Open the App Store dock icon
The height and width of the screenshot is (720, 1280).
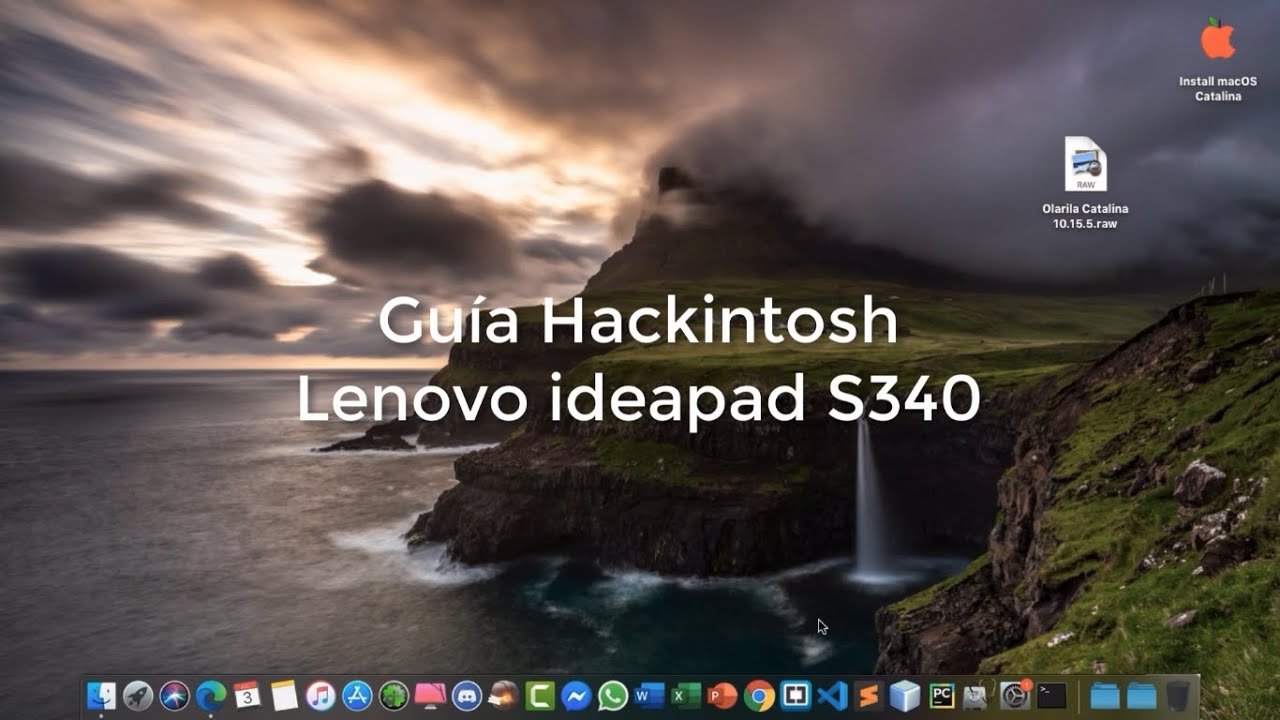click(357, 695)
